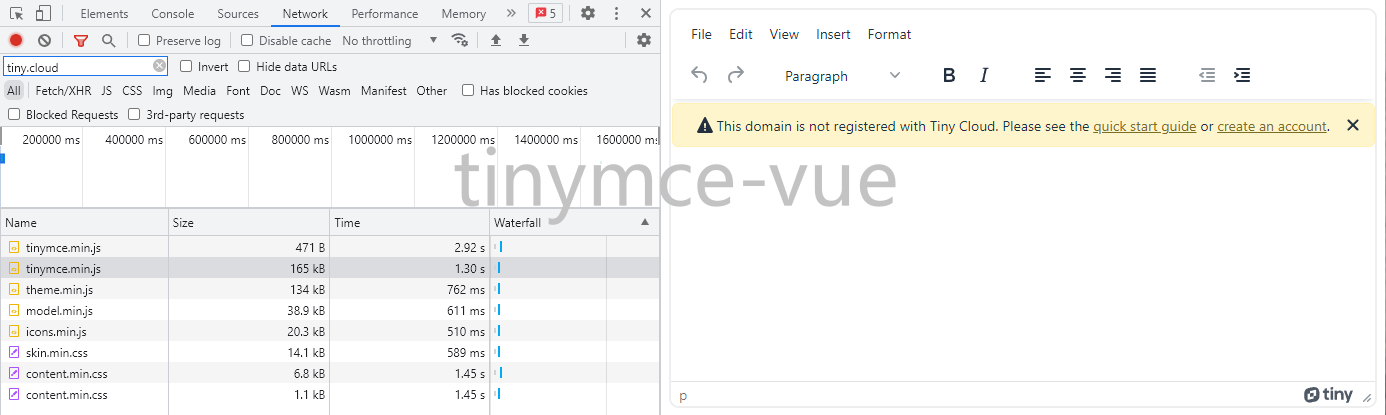Enable Preserve log checkbox

click(144, 41)
